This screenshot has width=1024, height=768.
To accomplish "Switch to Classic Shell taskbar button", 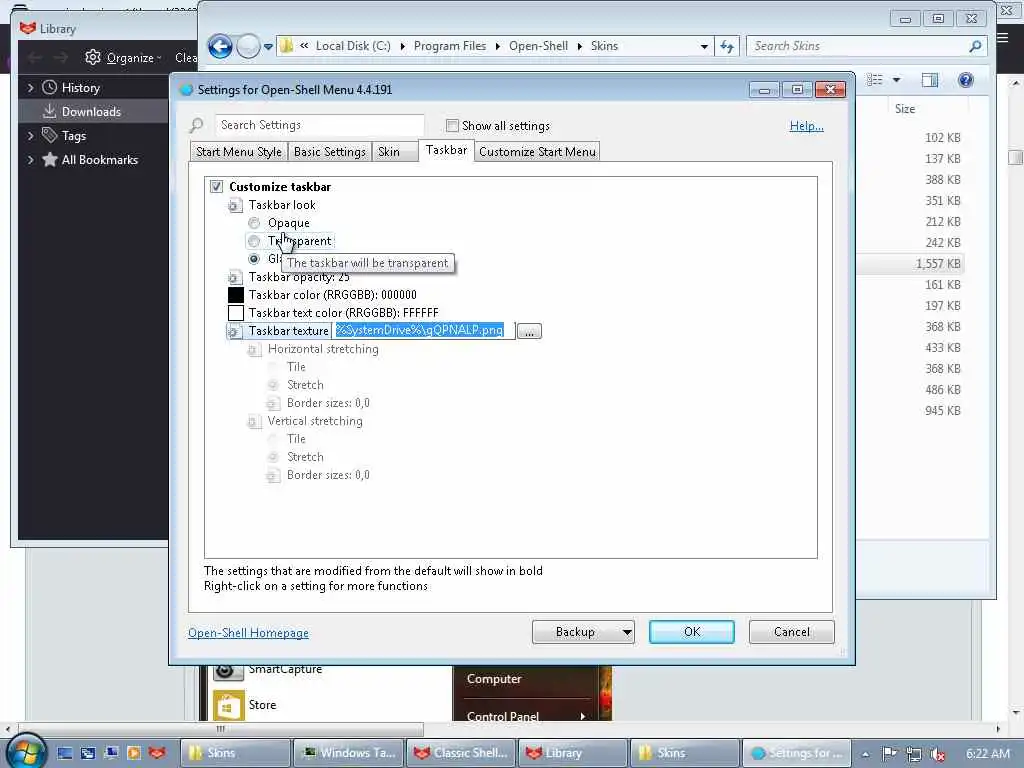I will [460, 753].
